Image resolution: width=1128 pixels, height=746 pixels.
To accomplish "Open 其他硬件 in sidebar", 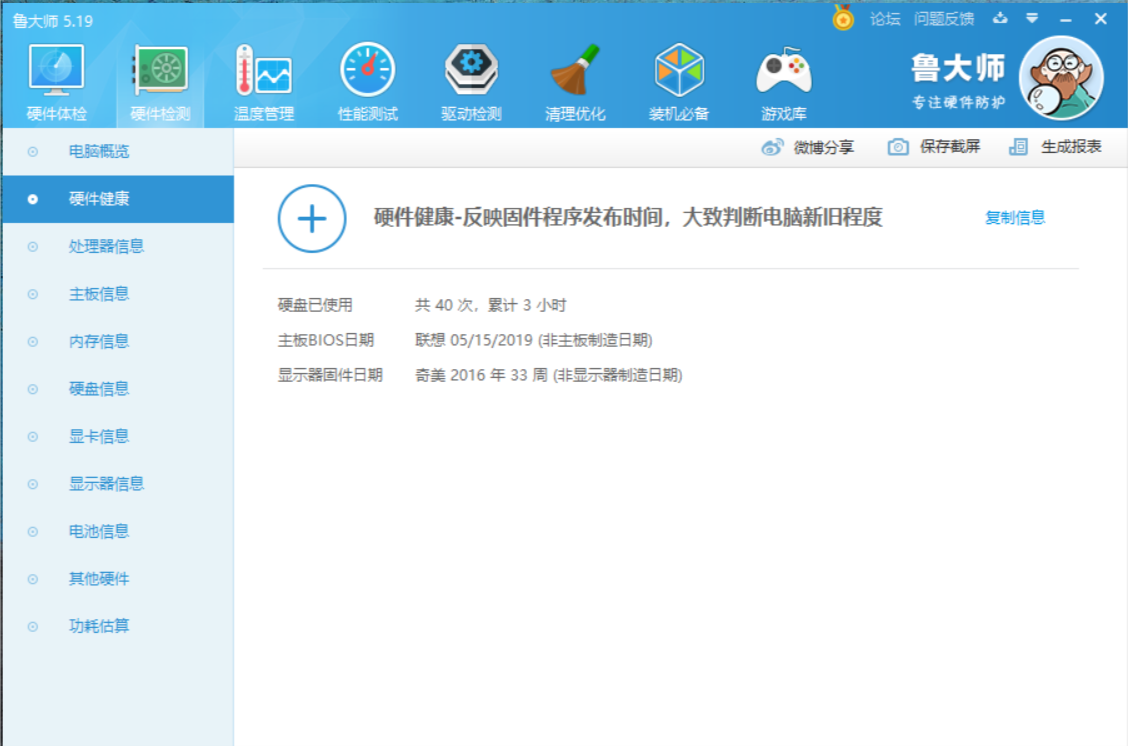I will coord(118,579).
